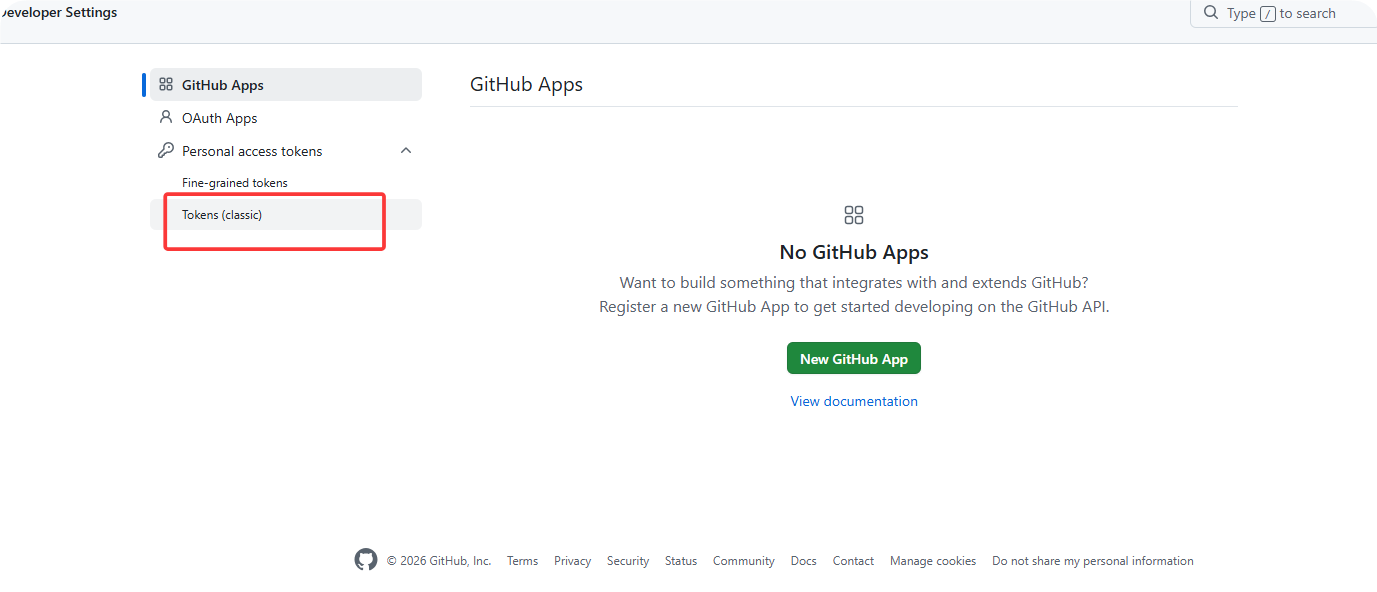
Task: Collapse the Personal access tokens chevron
Action: 406,151
